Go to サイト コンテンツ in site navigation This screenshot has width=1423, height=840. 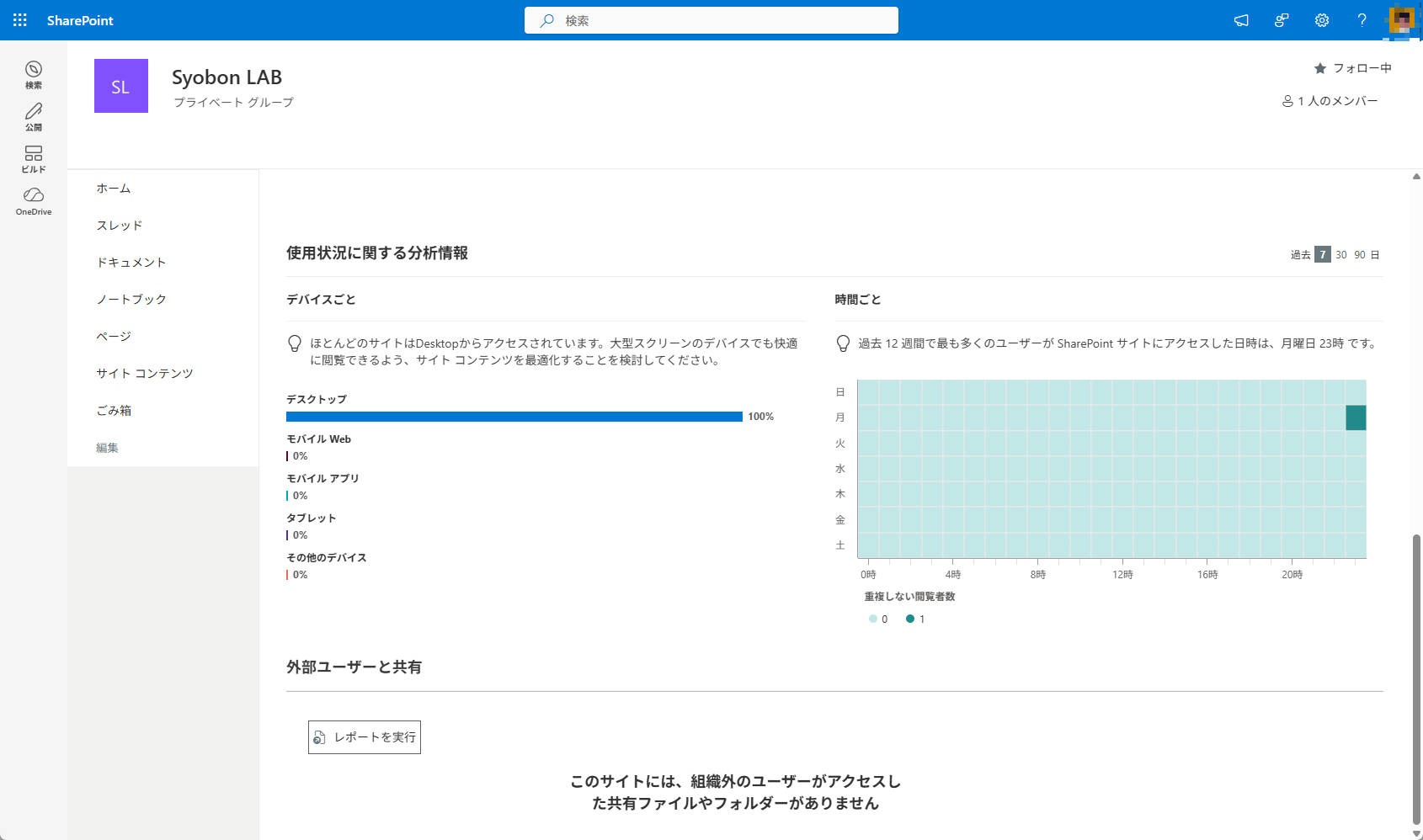click(x=145, y=374)
